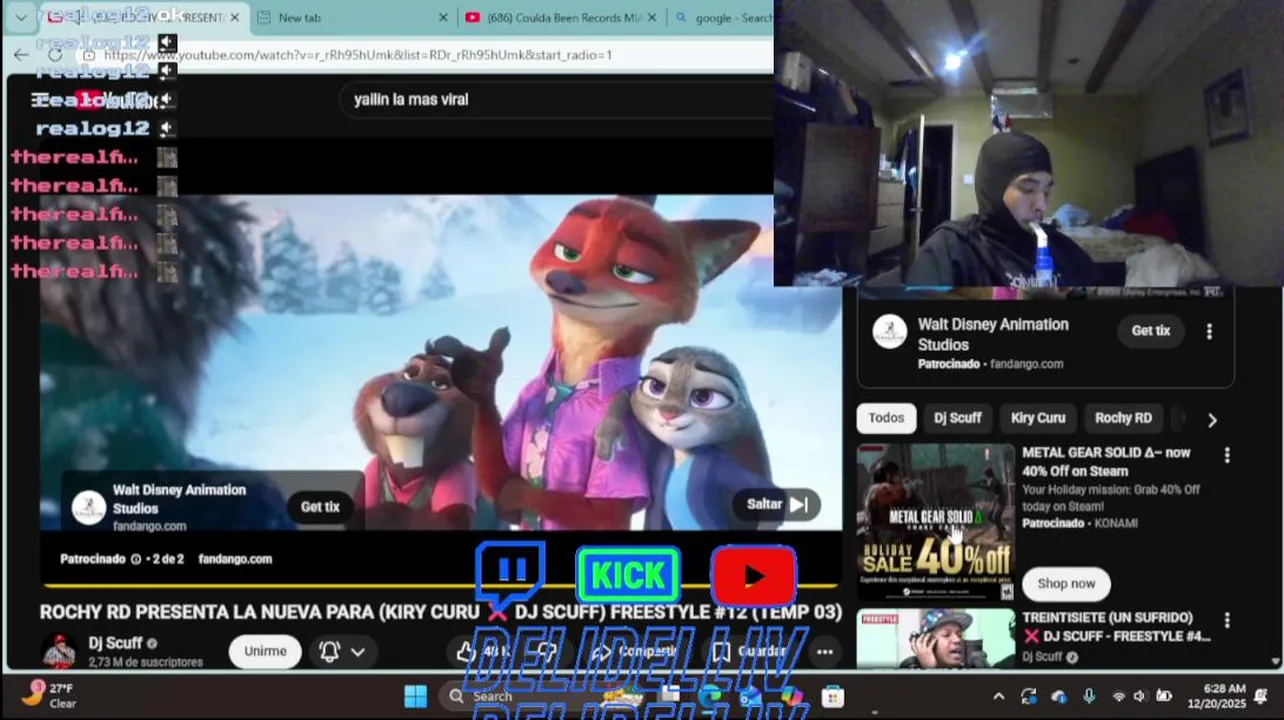
Task: View site information icon beside the URL
Action: 89,55
